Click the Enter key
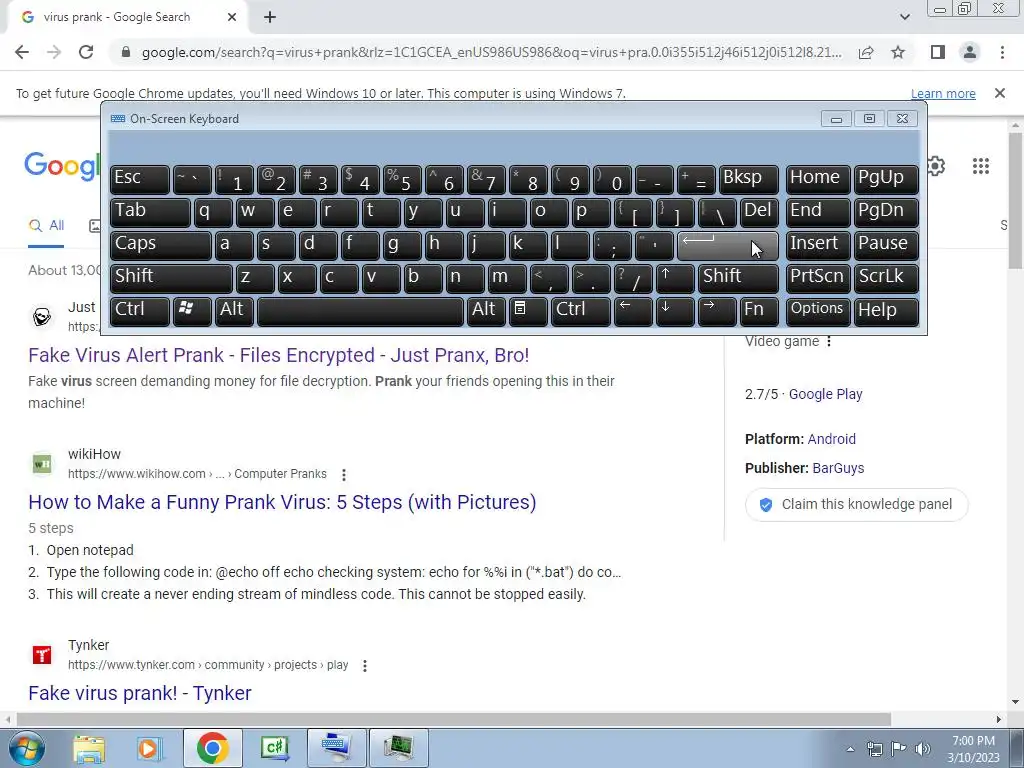 (728, 245)
